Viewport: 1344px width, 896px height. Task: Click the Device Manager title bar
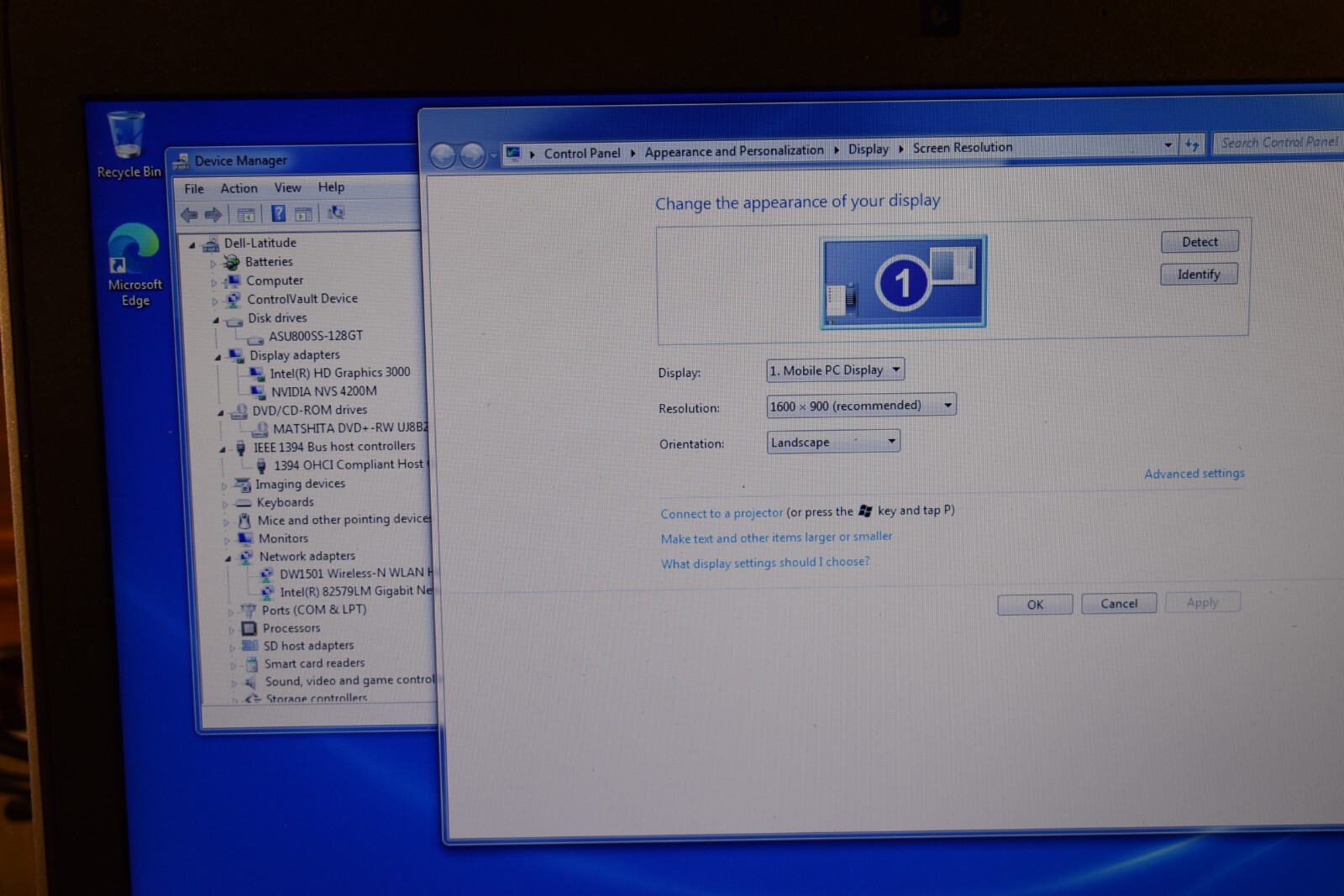294,160
